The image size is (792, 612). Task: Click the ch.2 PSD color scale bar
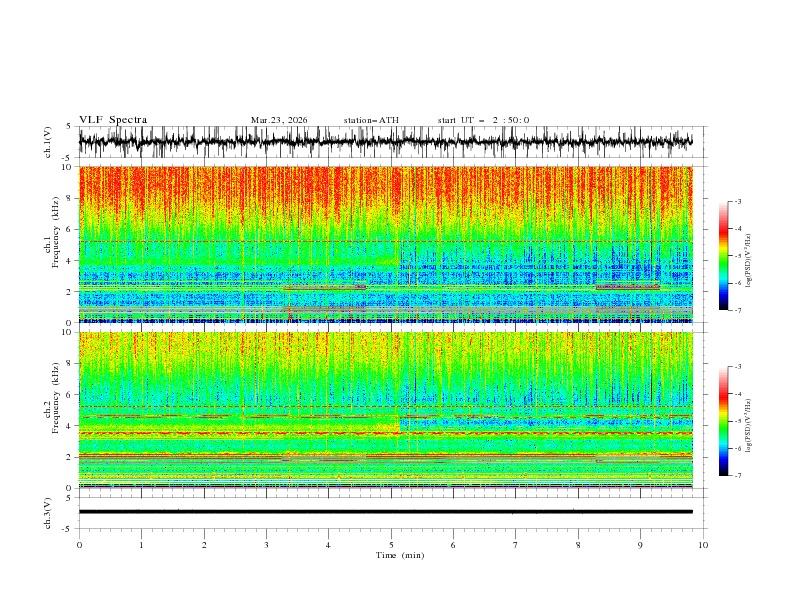pos(724,421)
